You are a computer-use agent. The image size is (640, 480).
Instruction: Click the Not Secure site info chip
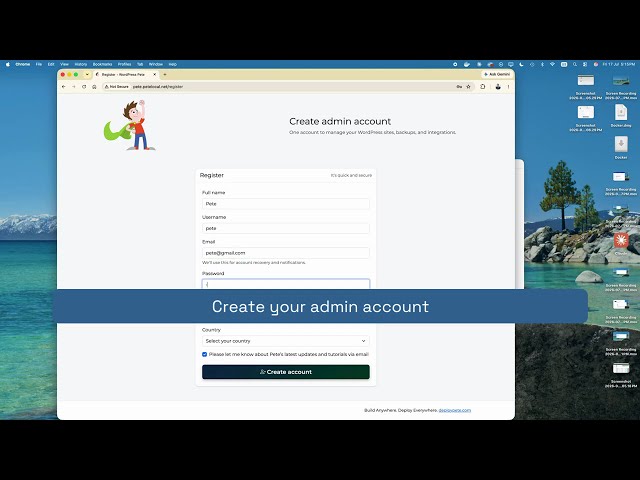tap(117, 87)
